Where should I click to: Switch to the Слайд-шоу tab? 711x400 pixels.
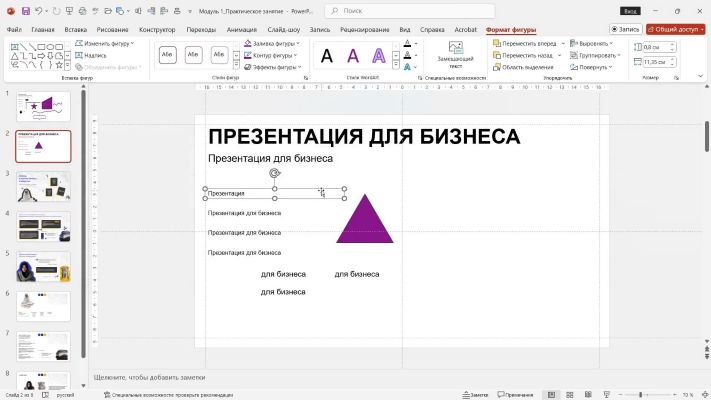(283, 29)
